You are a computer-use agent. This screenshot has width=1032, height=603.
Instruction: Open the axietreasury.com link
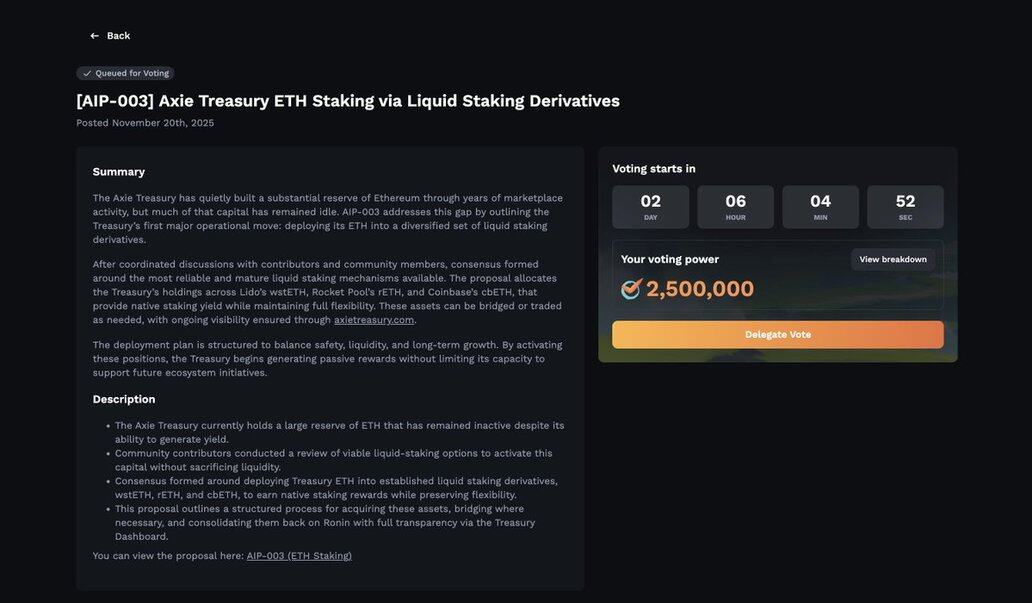374,320
